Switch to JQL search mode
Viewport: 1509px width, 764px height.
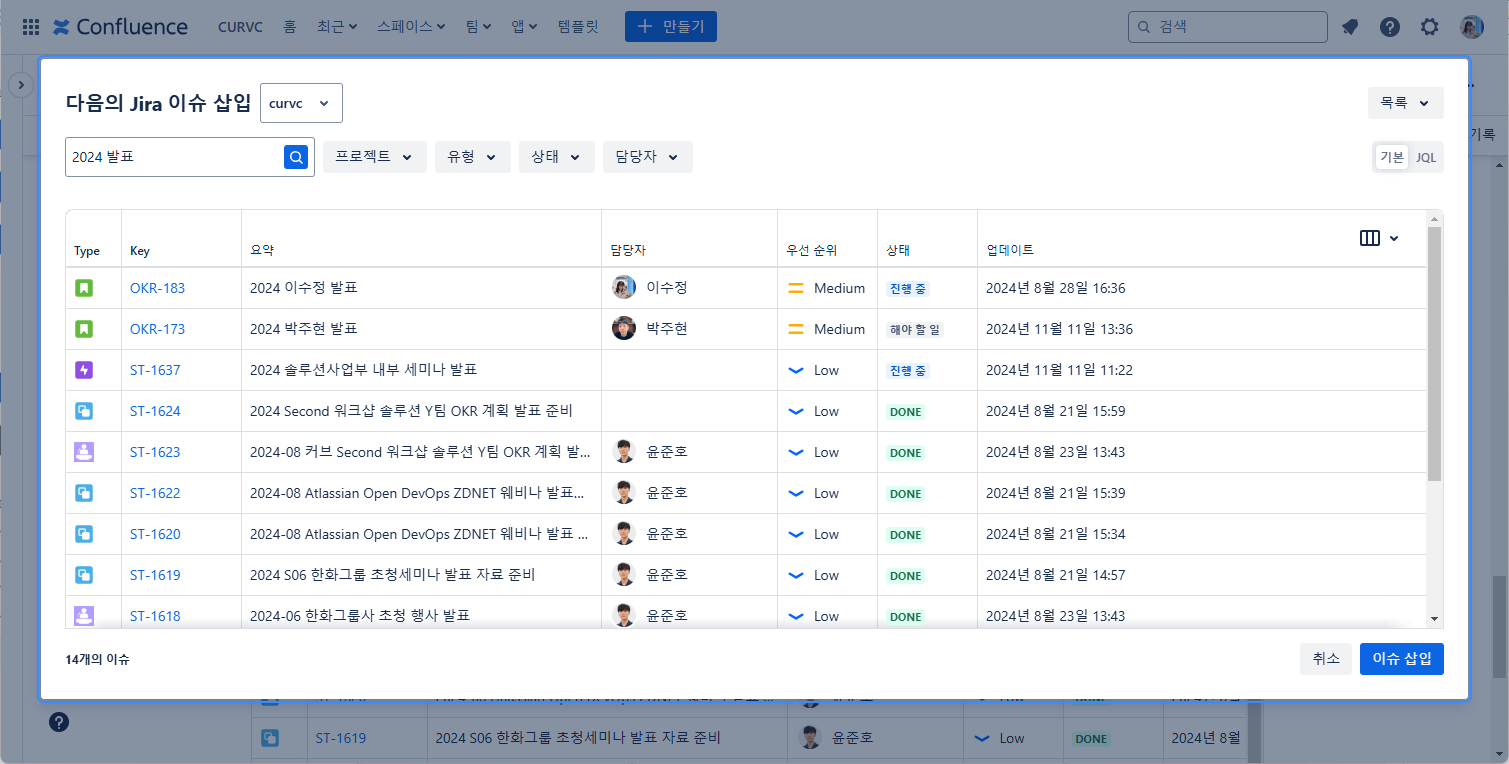tap(1426, 157)
